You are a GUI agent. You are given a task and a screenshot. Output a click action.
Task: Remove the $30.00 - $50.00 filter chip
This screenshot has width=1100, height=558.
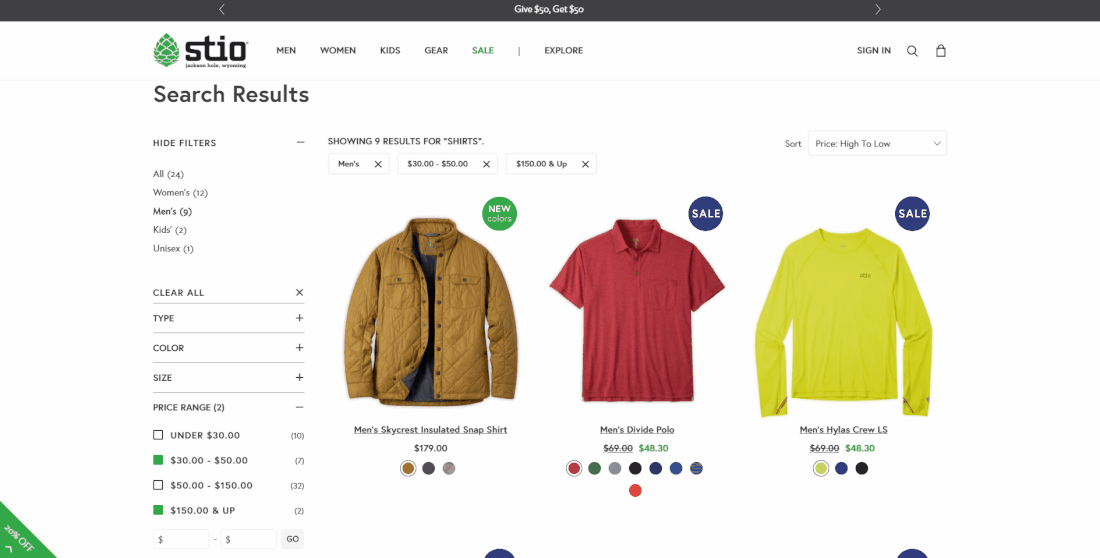(486, 164)
